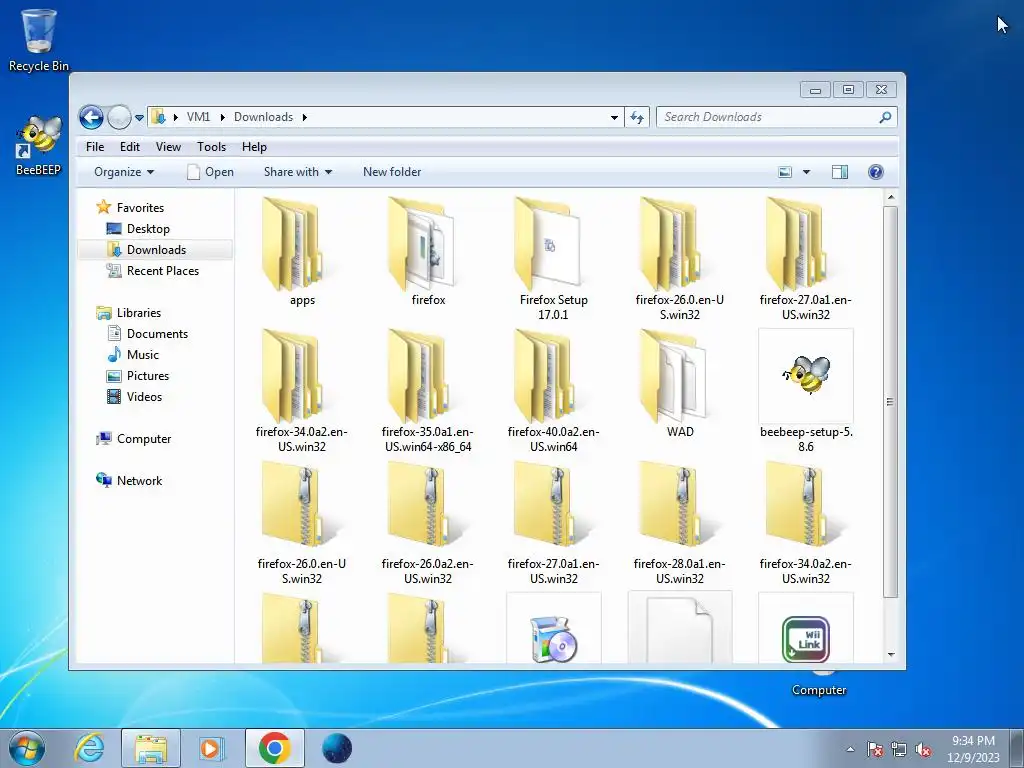Image resolution: width=1024 pixels, height=768 pixels.
Task: Click the scroll up arrow
Action: (x=891, y=197)
